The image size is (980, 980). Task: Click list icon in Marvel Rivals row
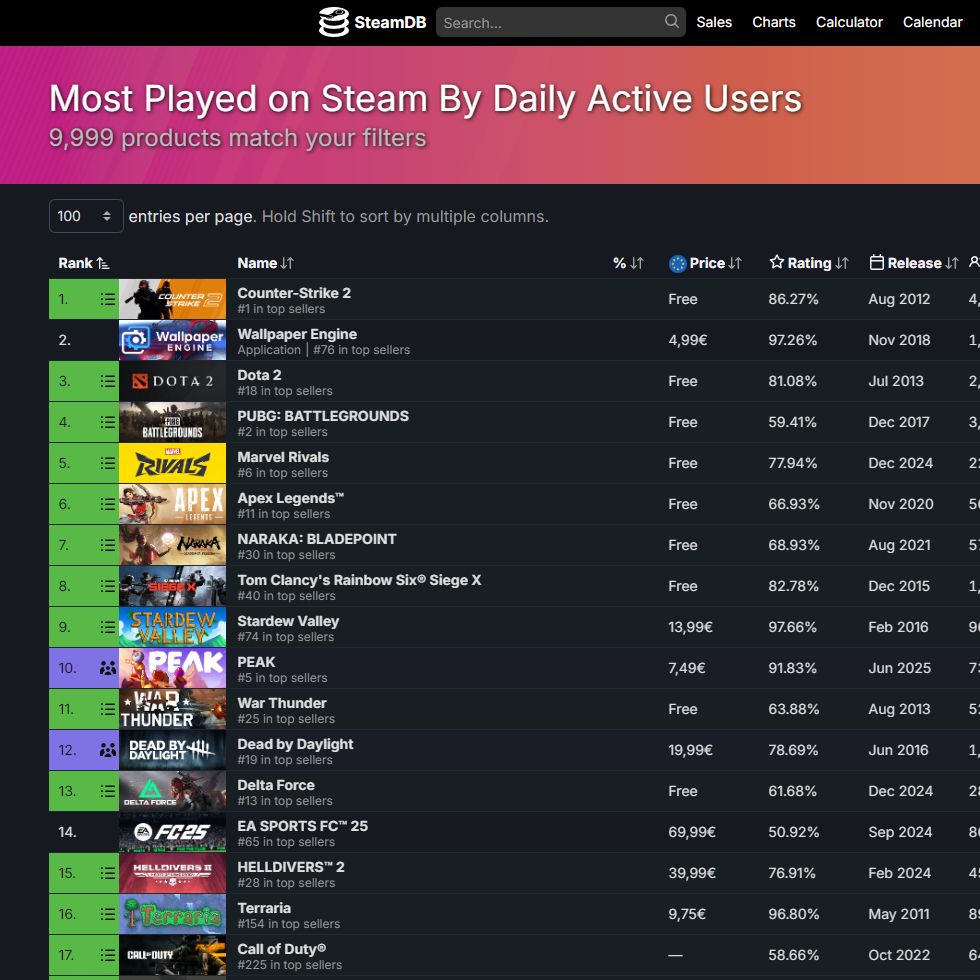(108, 463)
